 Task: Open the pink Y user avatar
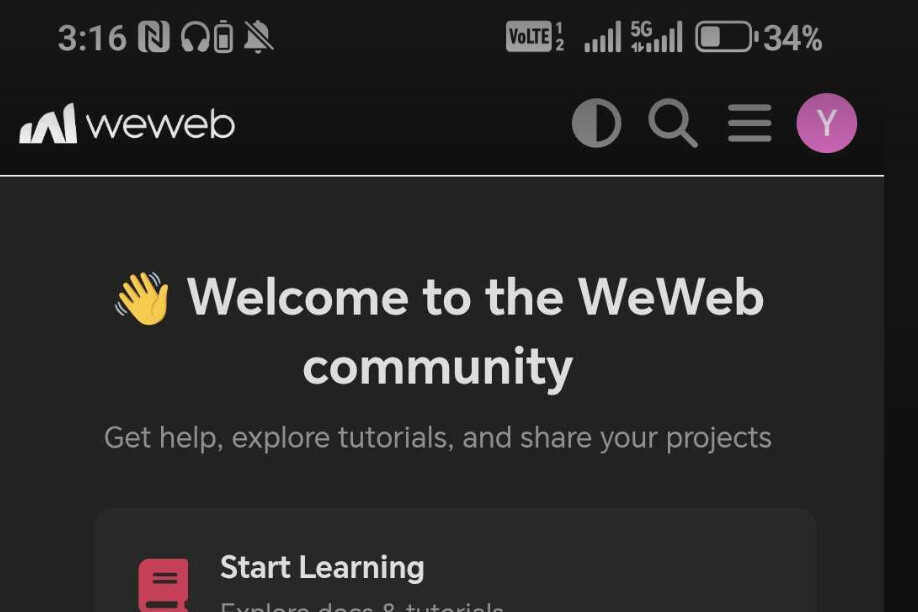[826, 123]
